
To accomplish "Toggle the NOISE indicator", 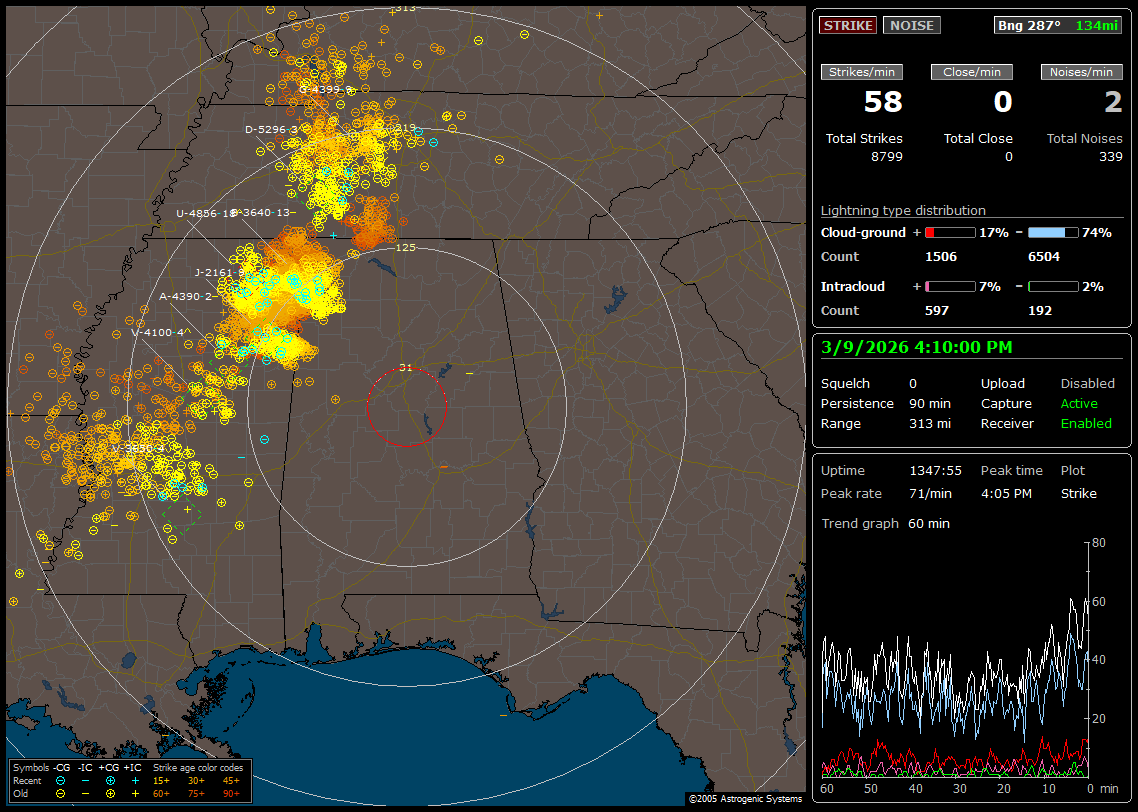I will (x=911, y=25).
